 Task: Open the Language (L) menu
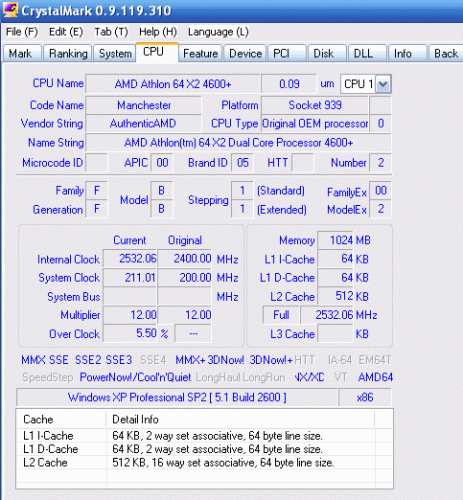(218, 32)
